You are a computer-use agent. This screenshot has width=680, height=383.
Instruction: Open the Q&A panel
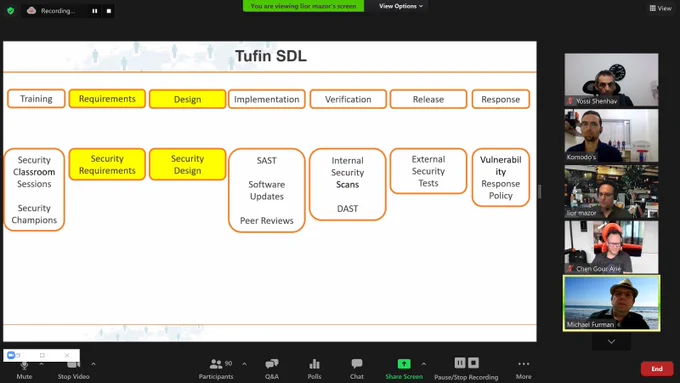[x=272, y=370]
